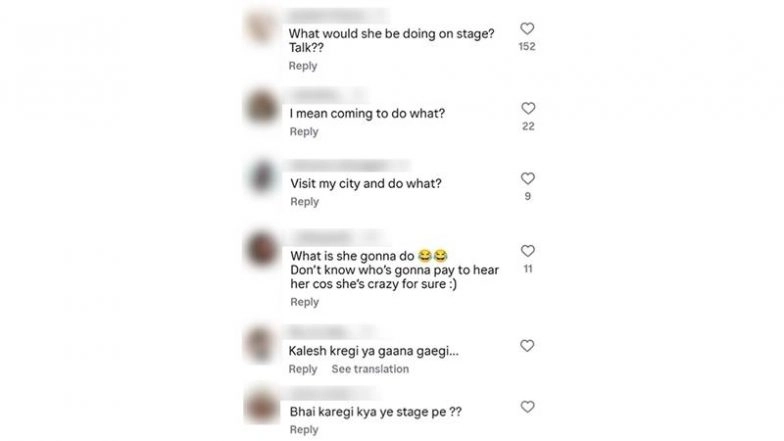The image size is (784, 441).
Task: Open first commenter's blurred profile picture
Action: click(x=262, y=26)
